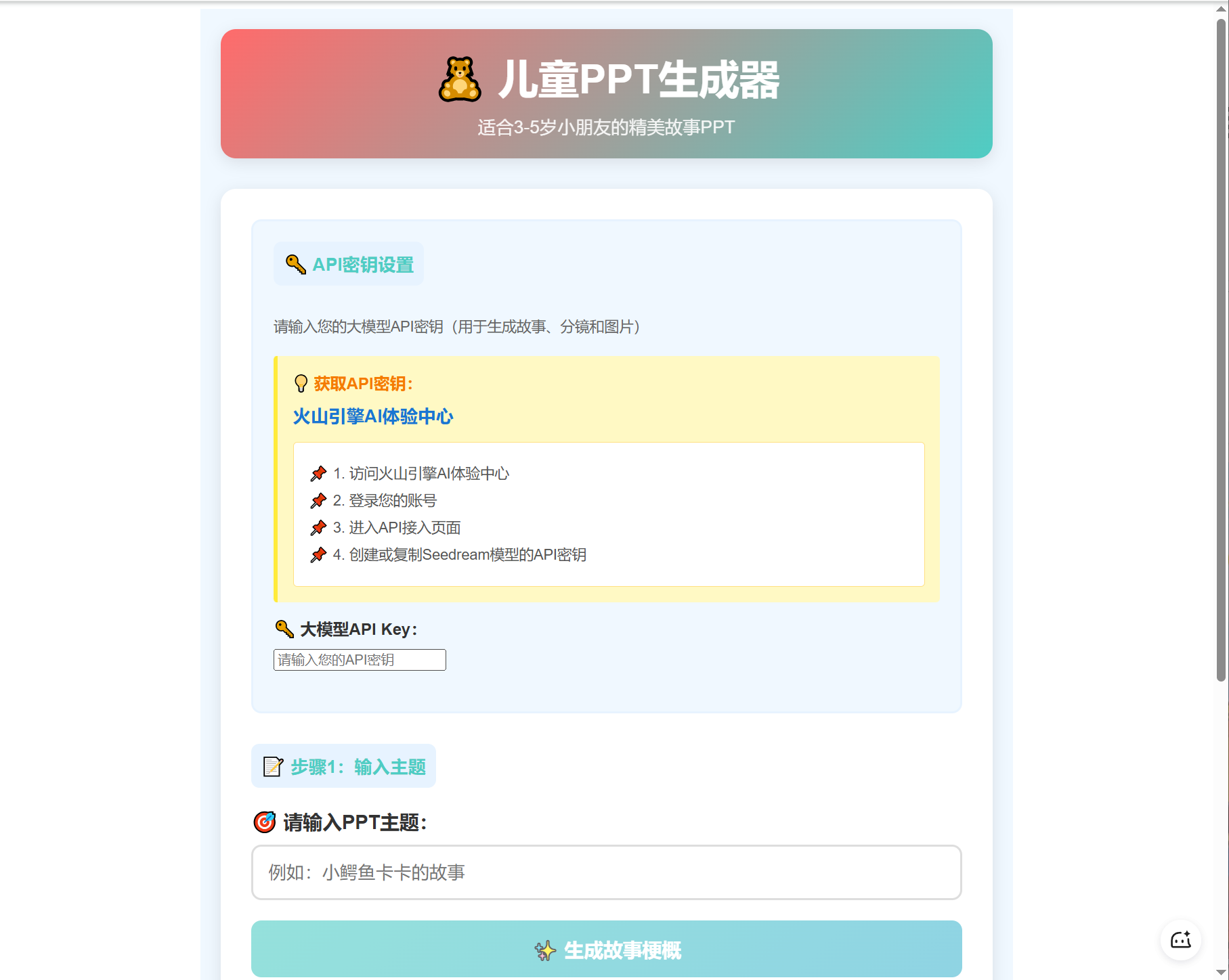The image size is (1229, 980).
Task: Click the pushpin icon beside 进入API接入页面
Action: point(318,528)
